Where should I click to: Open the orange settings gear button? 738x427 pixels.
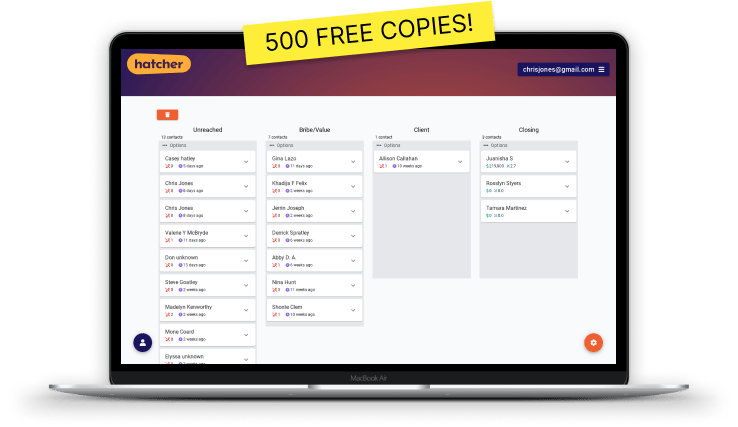pyautogui.click(x=593, y=342)
